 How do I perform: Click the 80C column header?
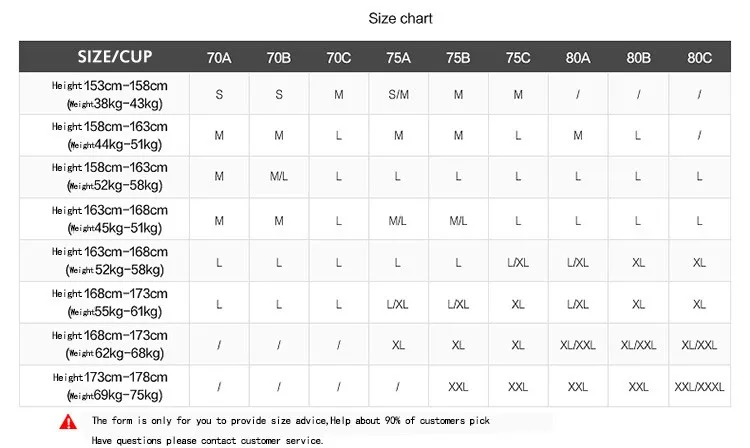click(699, 58)
